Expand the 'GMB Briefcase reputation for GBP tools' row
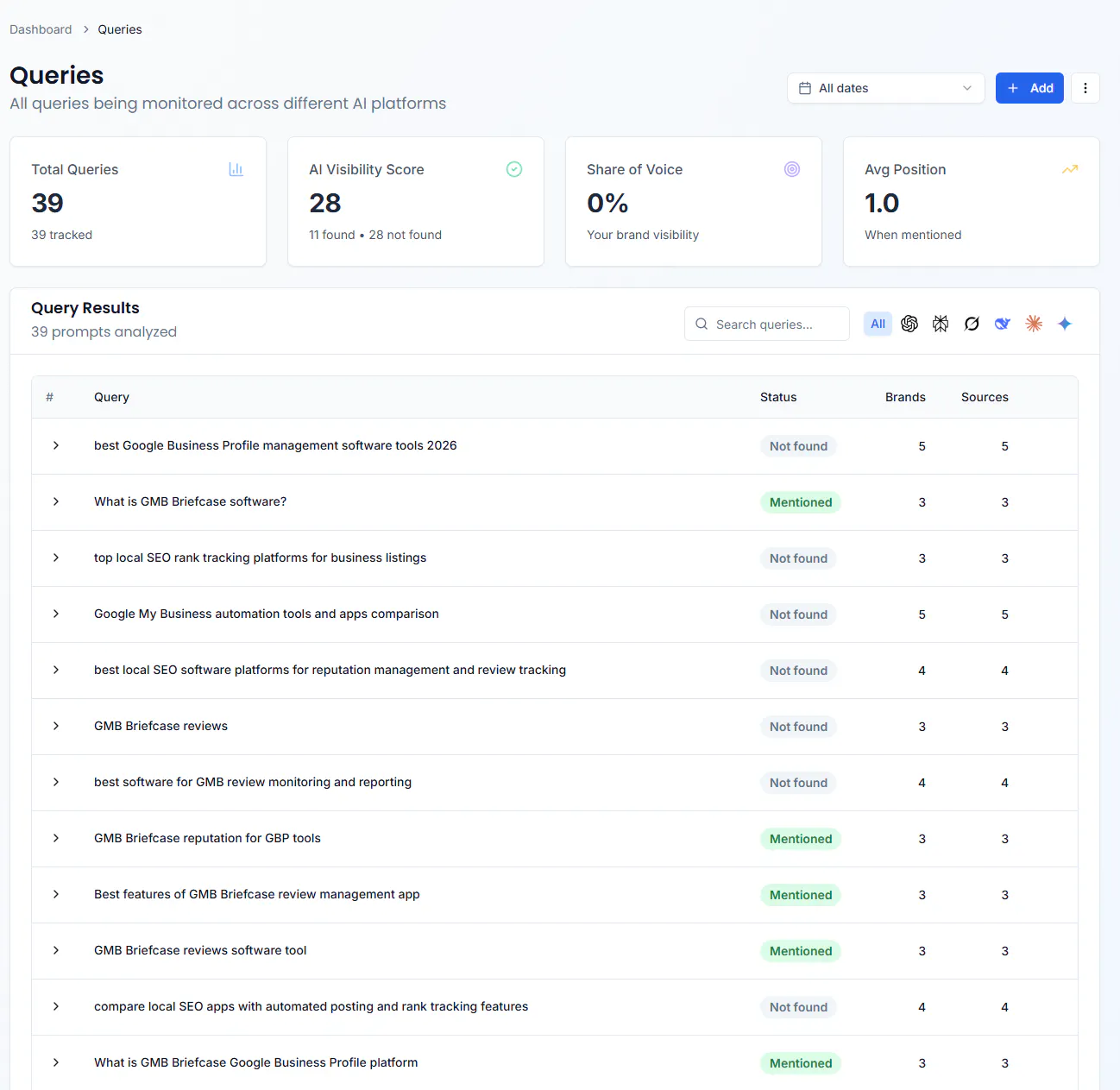This screenshot has height=1090, width=1120. pos(56,838)
